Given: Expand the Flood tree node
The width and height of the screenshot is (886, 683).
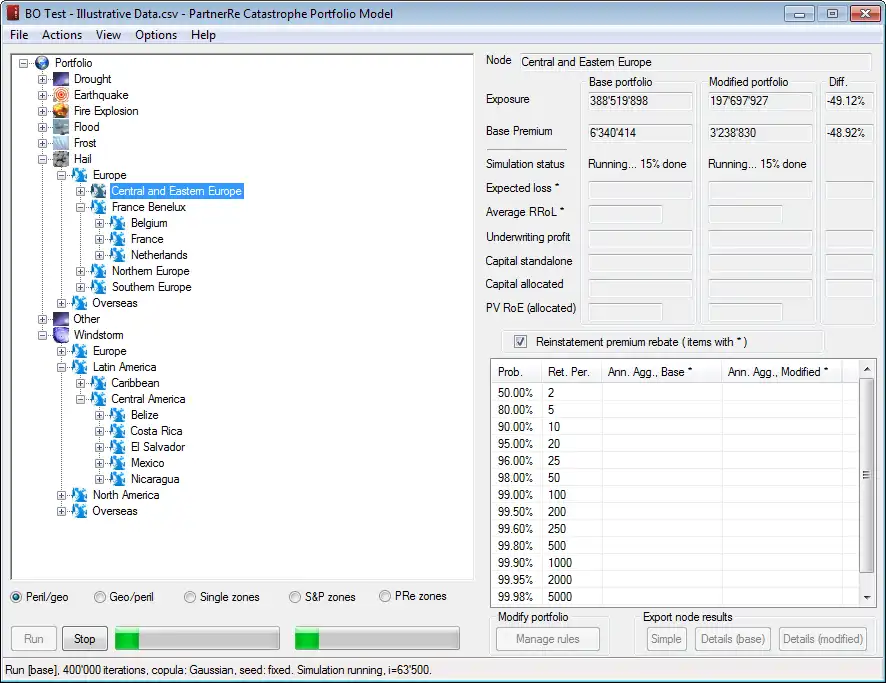Looking at the screenshot, I should coord(42,127).
